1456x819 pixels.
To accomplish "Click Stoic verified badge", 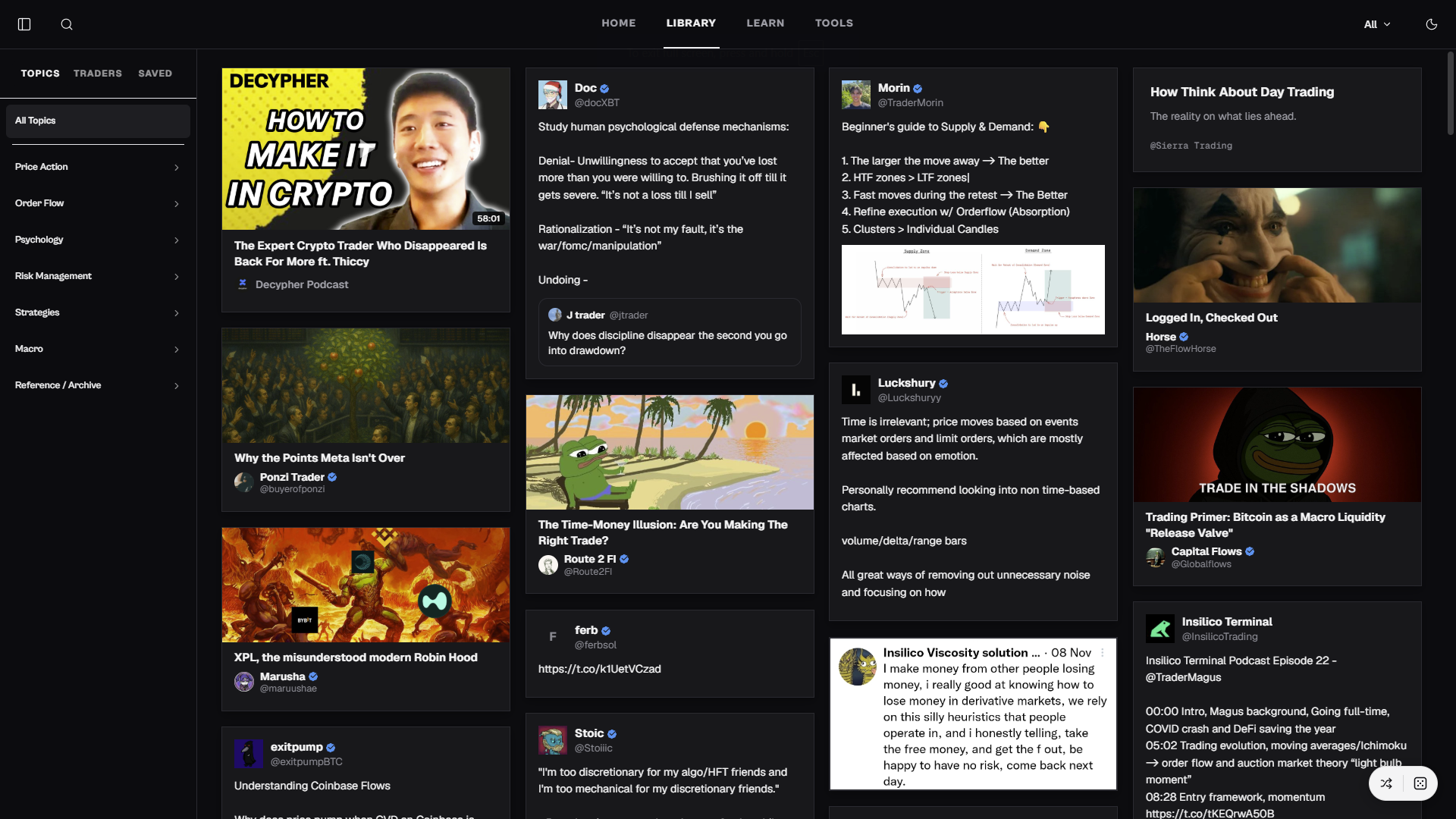I will (x=612, y=734).
